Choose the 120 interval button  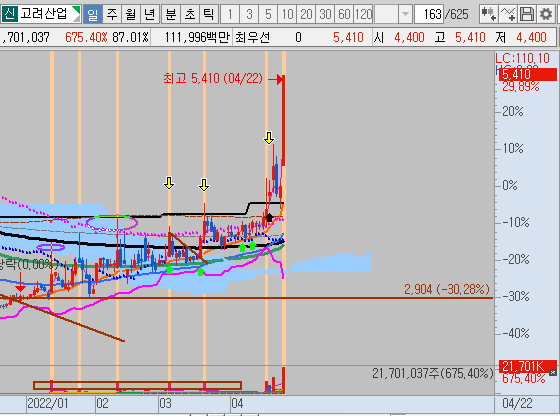pos(364,14)
